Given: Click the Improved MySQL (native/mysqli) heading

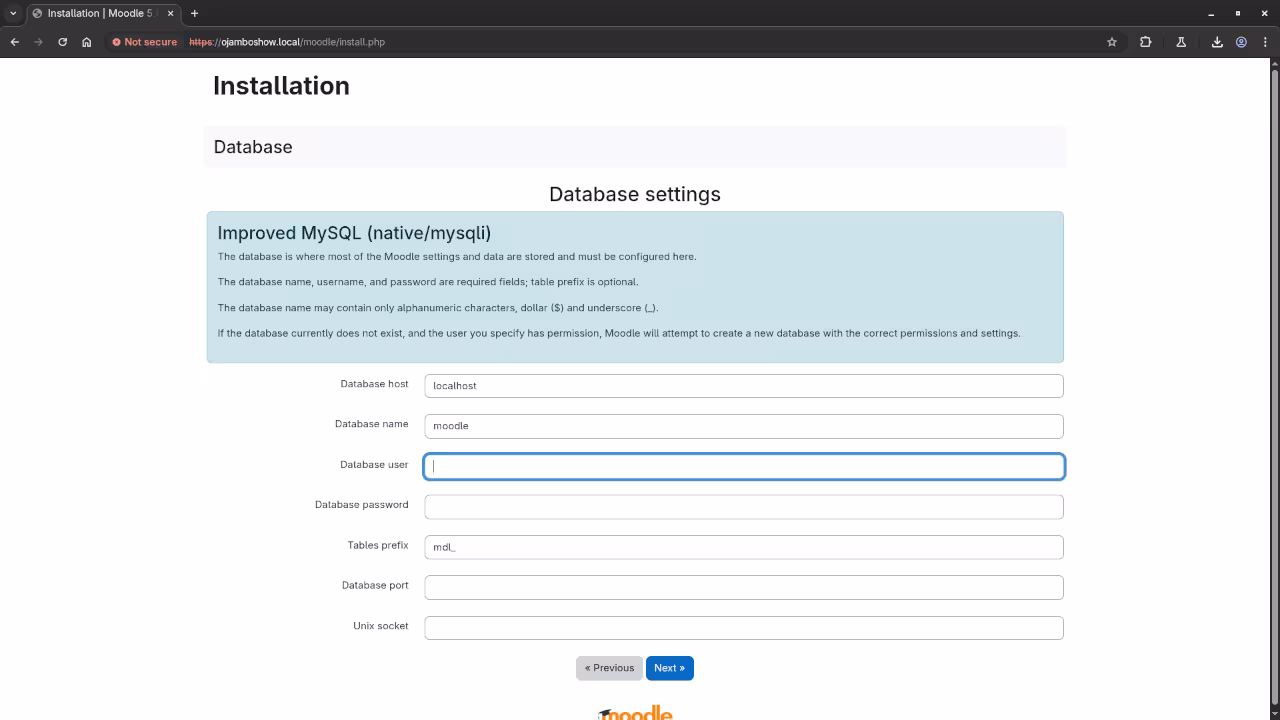Looking at the screenshot, I should tap(354, 233).
